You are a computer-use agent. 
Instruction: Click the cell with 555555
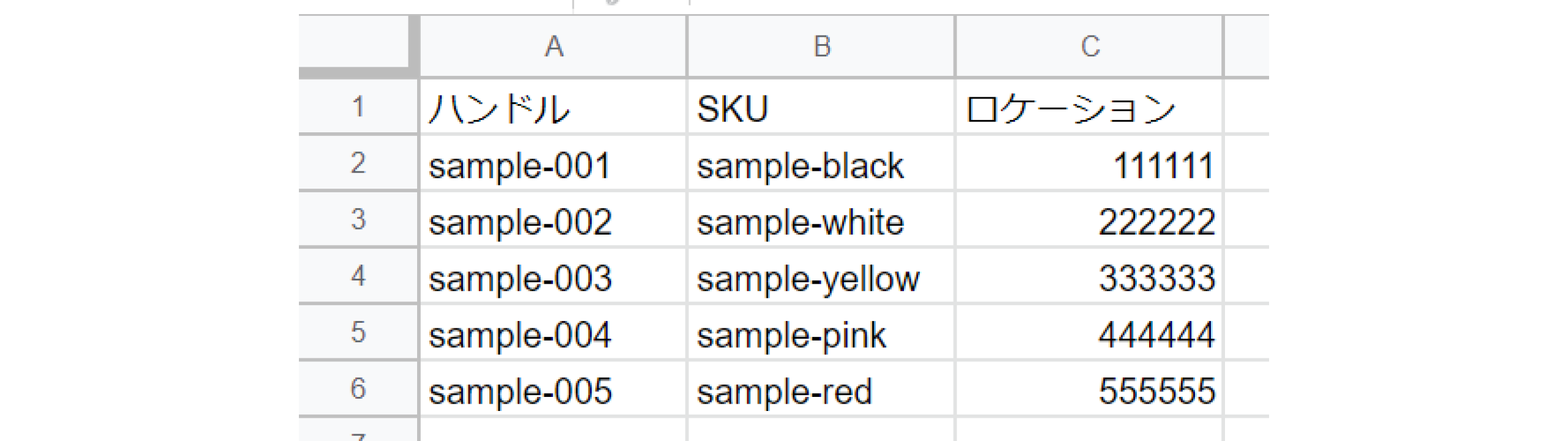click(1089, 390)
